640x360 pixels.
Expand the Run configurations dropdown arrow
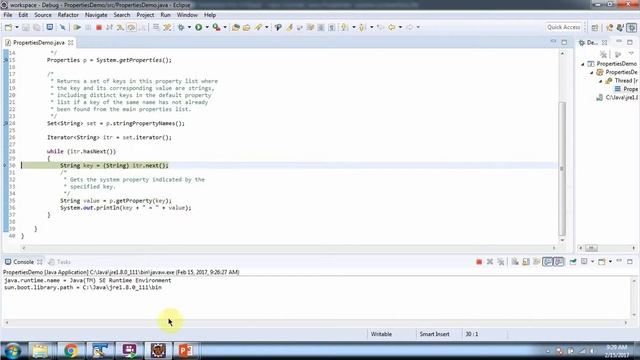pyautogui.click(x=207, y=27)
